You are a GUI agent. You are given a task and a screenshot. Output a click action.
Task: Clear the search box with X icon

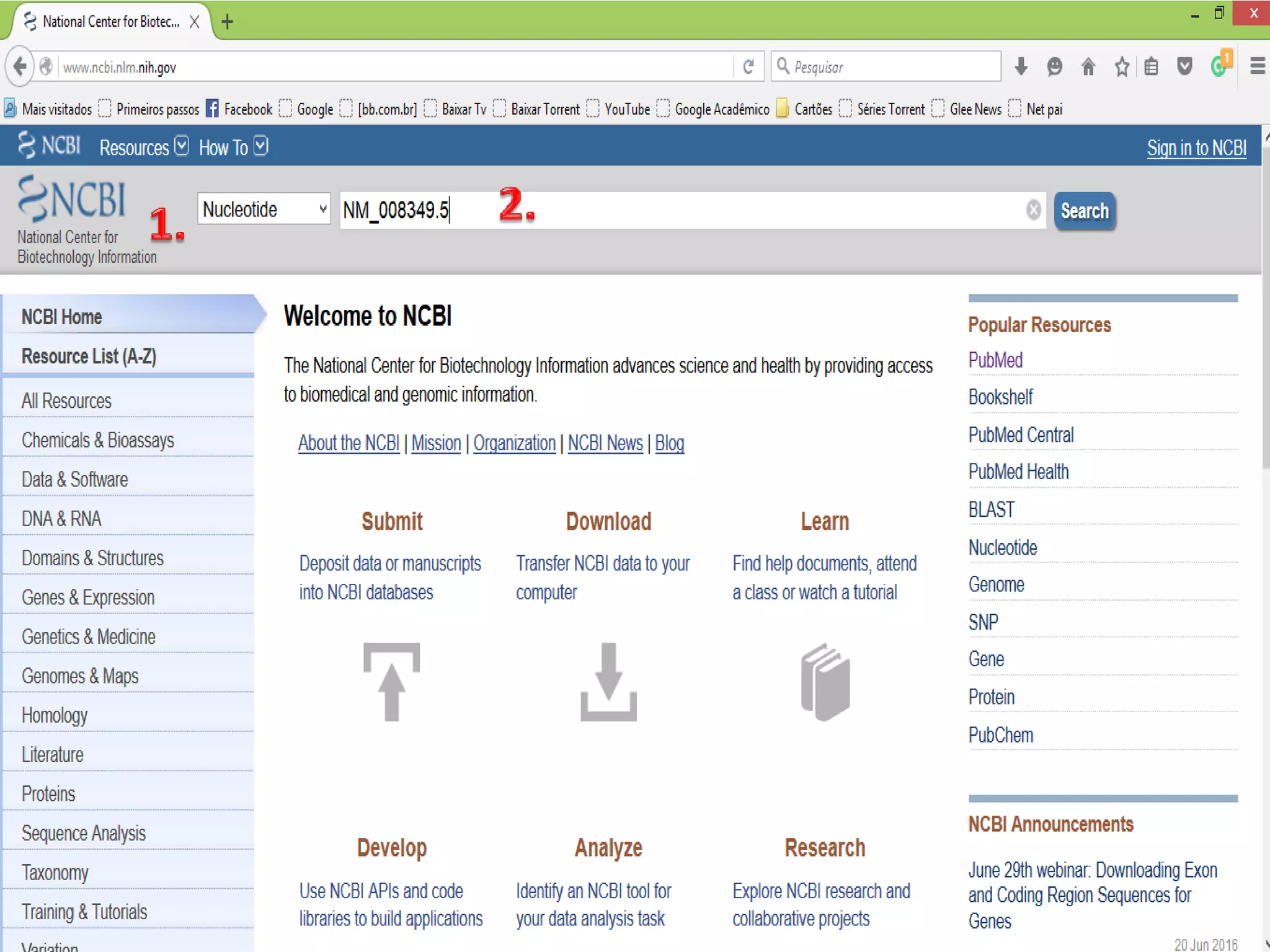(x=1033, y=210)
